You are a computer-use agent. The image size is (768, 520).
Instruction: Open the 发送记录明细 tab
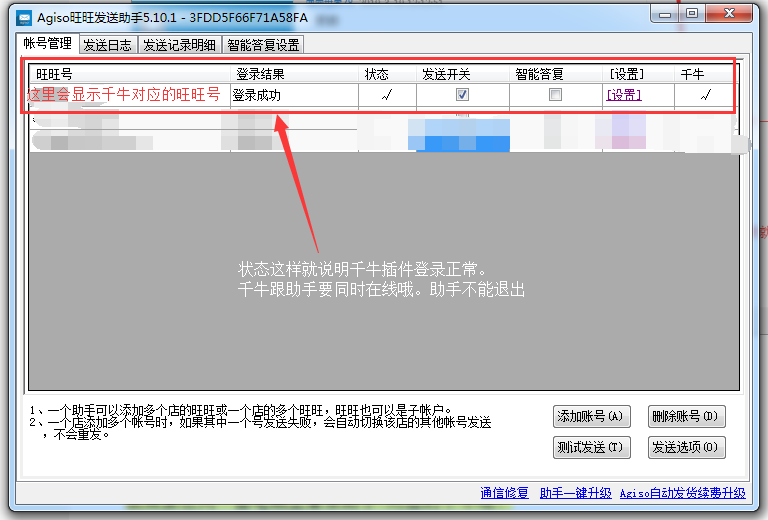click(x=179, y=45)
